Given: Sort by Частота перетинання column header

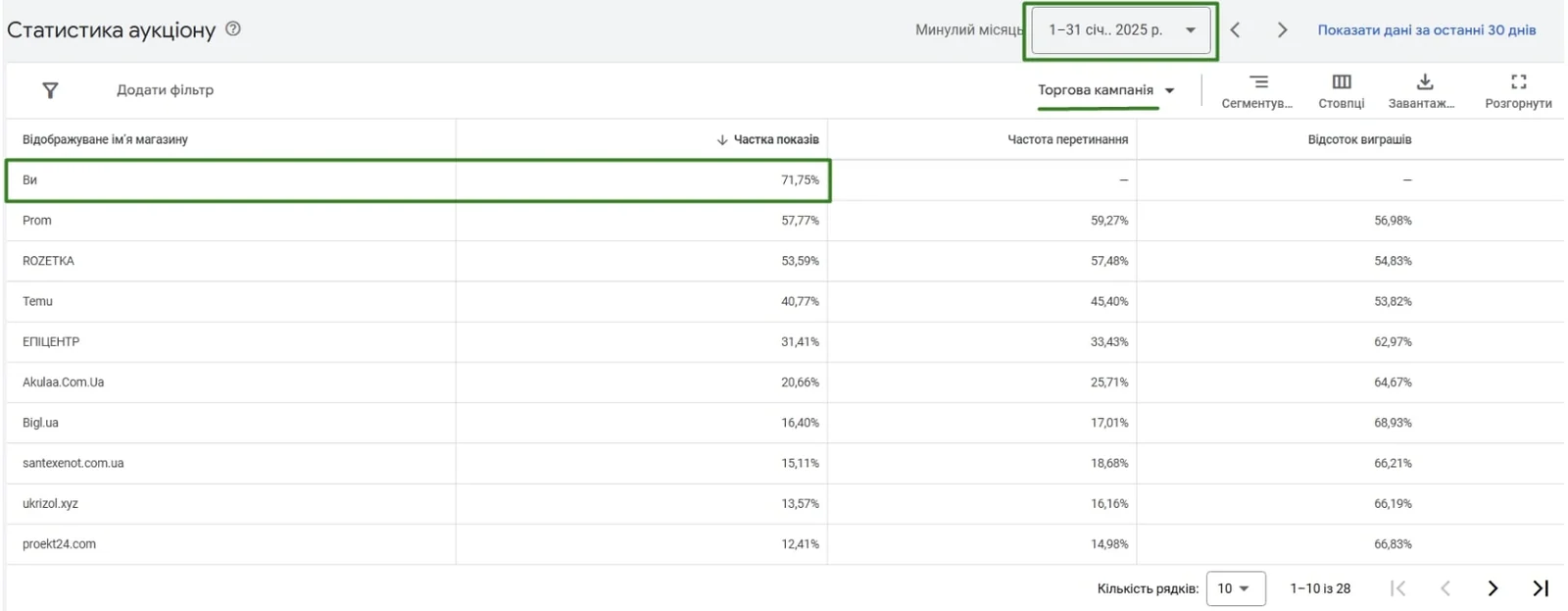Looking at the screenshot, I should [1067, 140].
